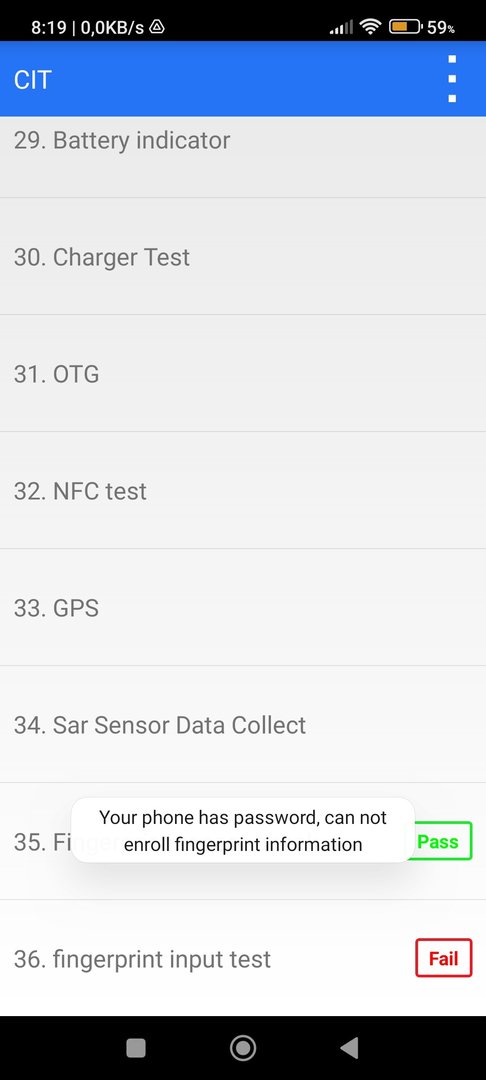
Task: Open the GPS test
Action: [x=243, y=608]
